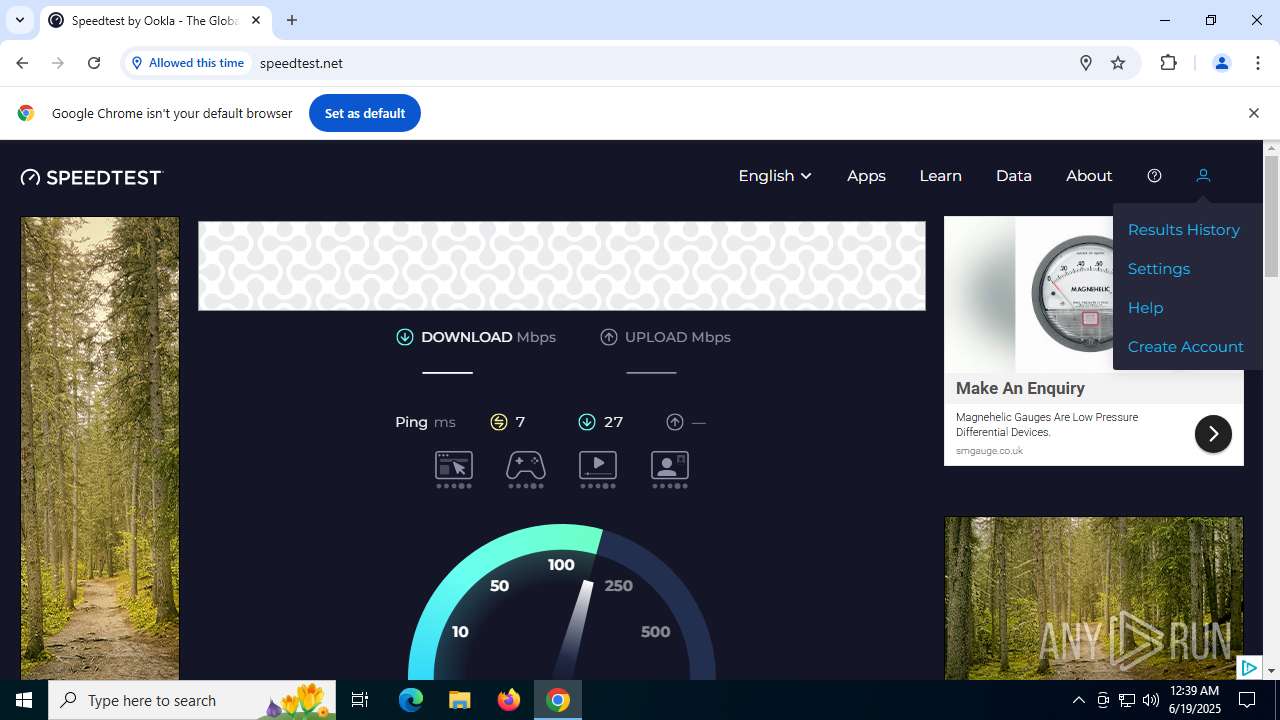Viewport: 1280px width, 720px height.
Task: Select Create Account from account menu
Action: coord(1186,347)
